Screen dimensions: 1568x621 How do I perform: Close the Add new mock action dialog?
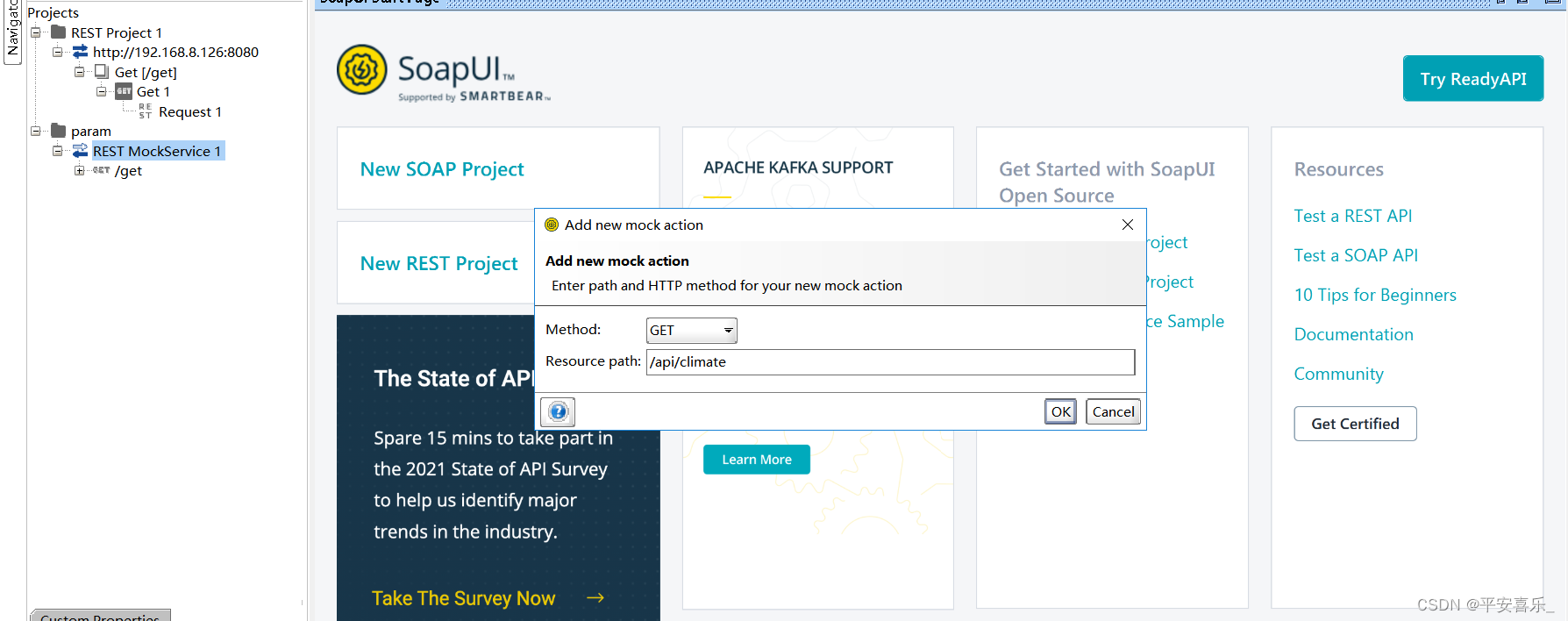click(x=1128, y=225)
